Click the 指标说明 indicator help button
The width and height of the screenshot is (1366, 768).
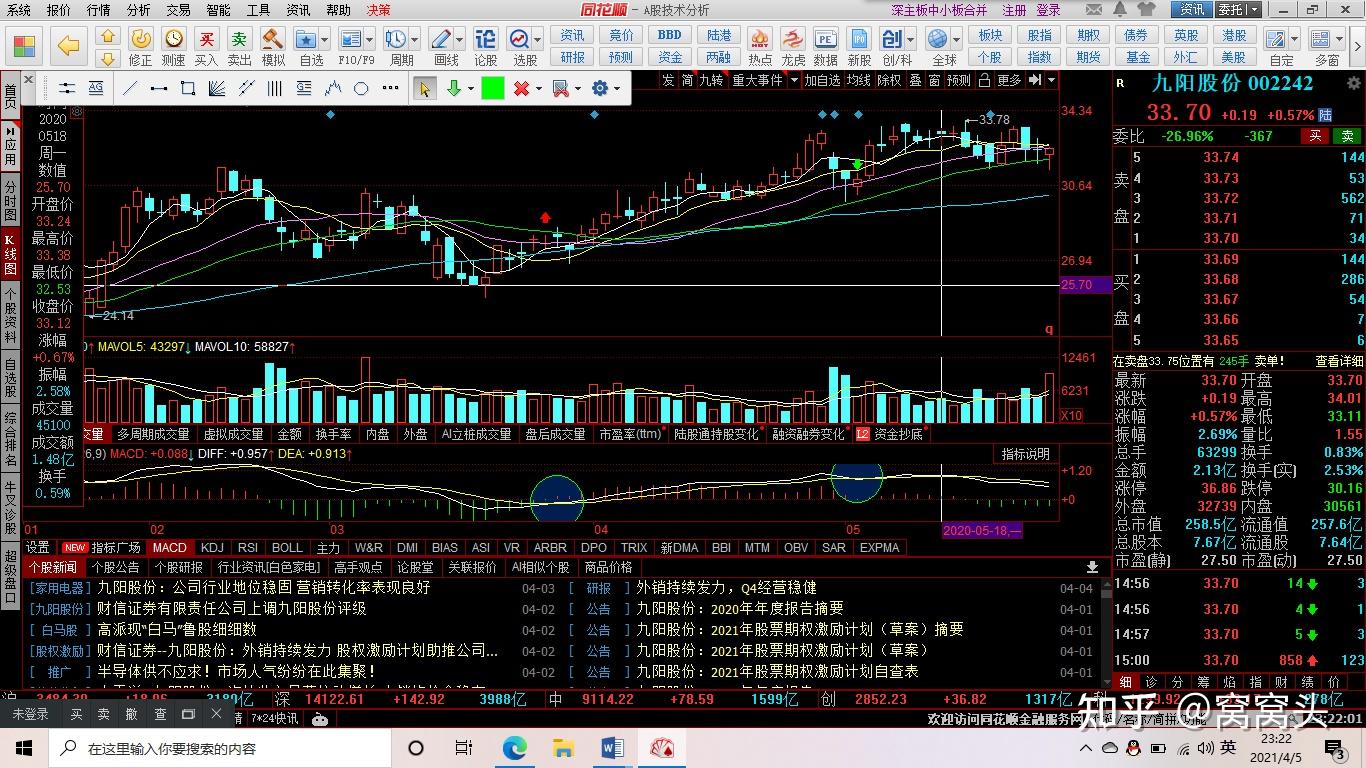click(x=1026, y=454)
